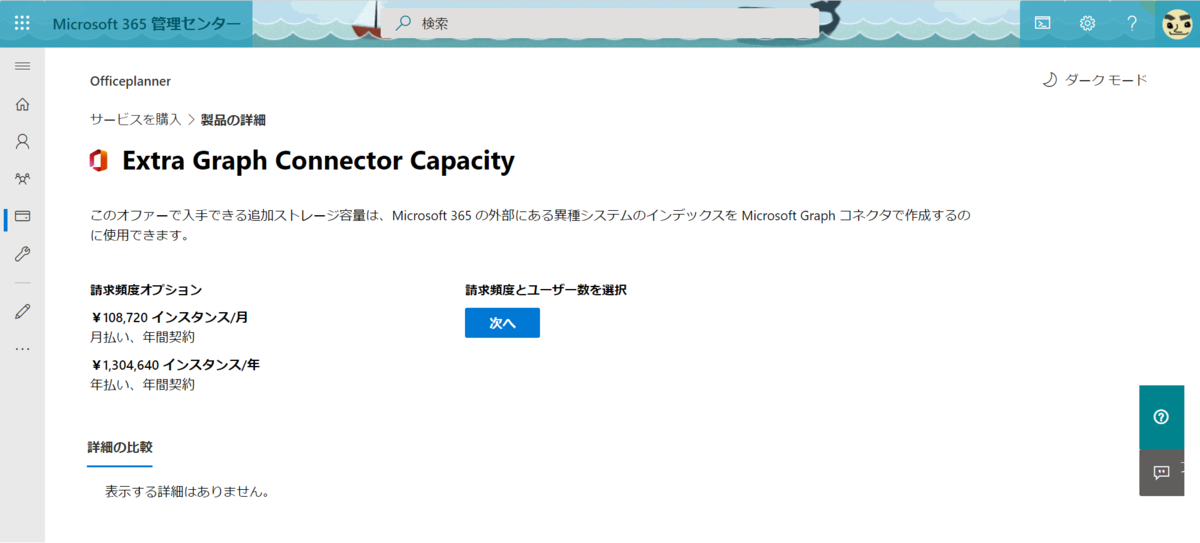
Task: Open the customize navigation pencil icon
Action: (22, 311)
